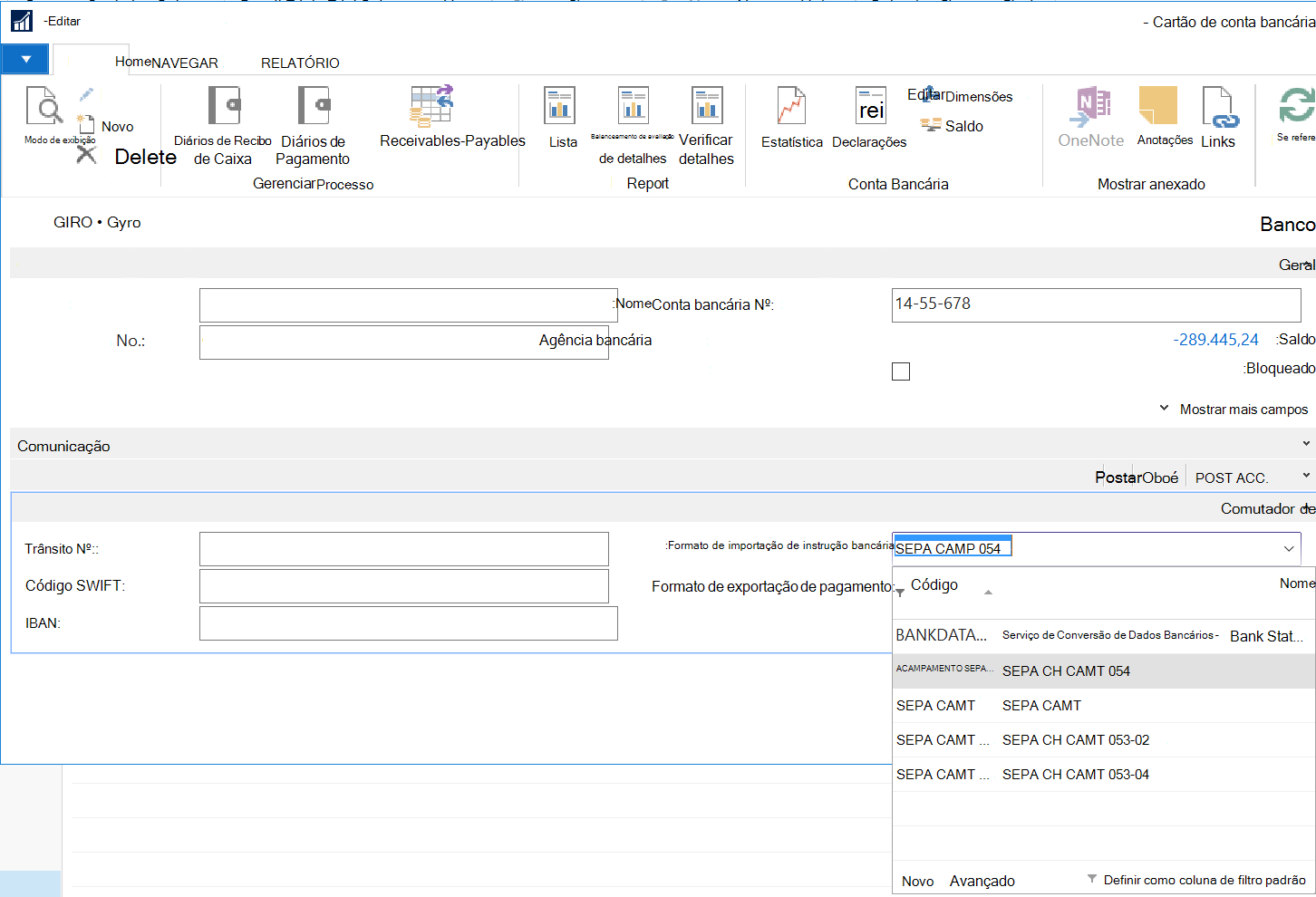The width and height of the screenshot is (1316, 897).
Task: Click Definir como coluna de filtro padrão
Action: coord(1205,880)
